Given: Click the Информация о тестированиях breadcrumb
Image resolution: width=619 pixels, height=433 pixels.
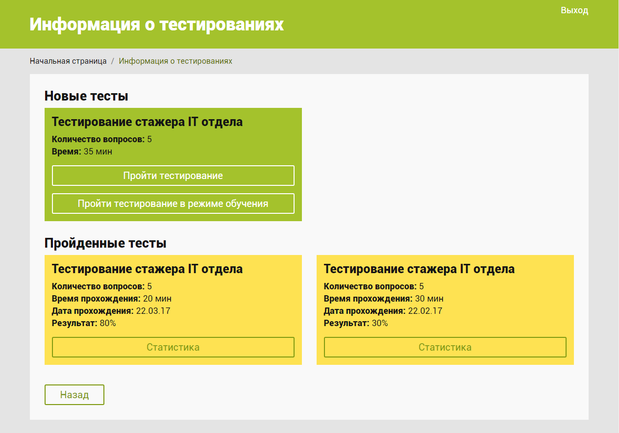Looking at the screenshot, I should pos(175,61).
